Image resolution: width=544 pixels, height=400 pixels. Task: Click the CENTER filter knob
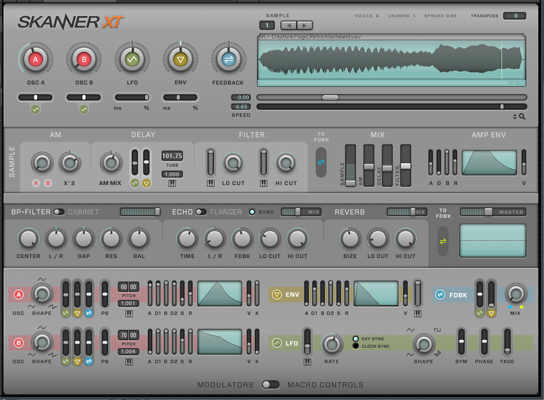28,238
